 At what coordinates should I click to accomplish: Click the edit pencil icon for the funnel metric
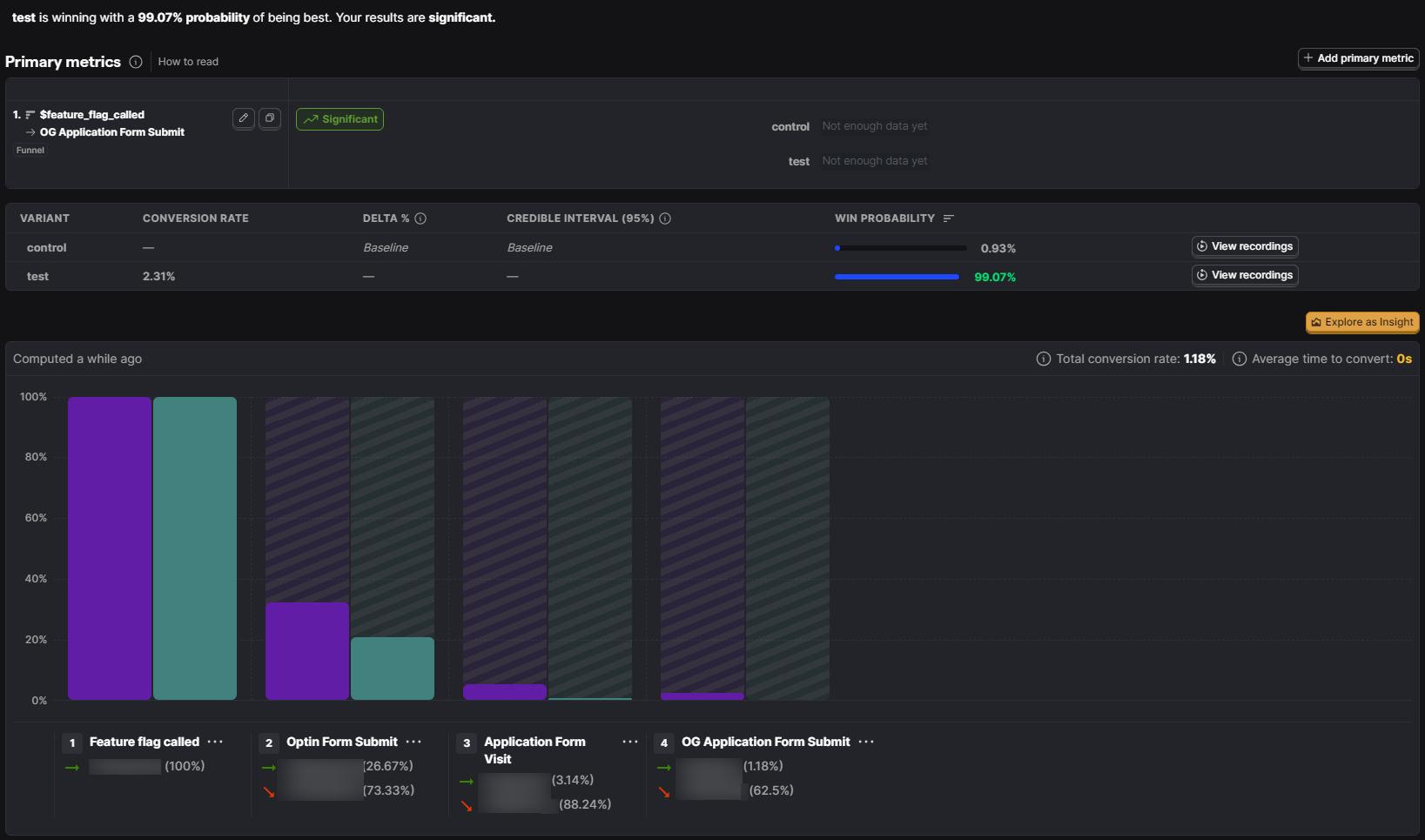[x=244, y=118]
